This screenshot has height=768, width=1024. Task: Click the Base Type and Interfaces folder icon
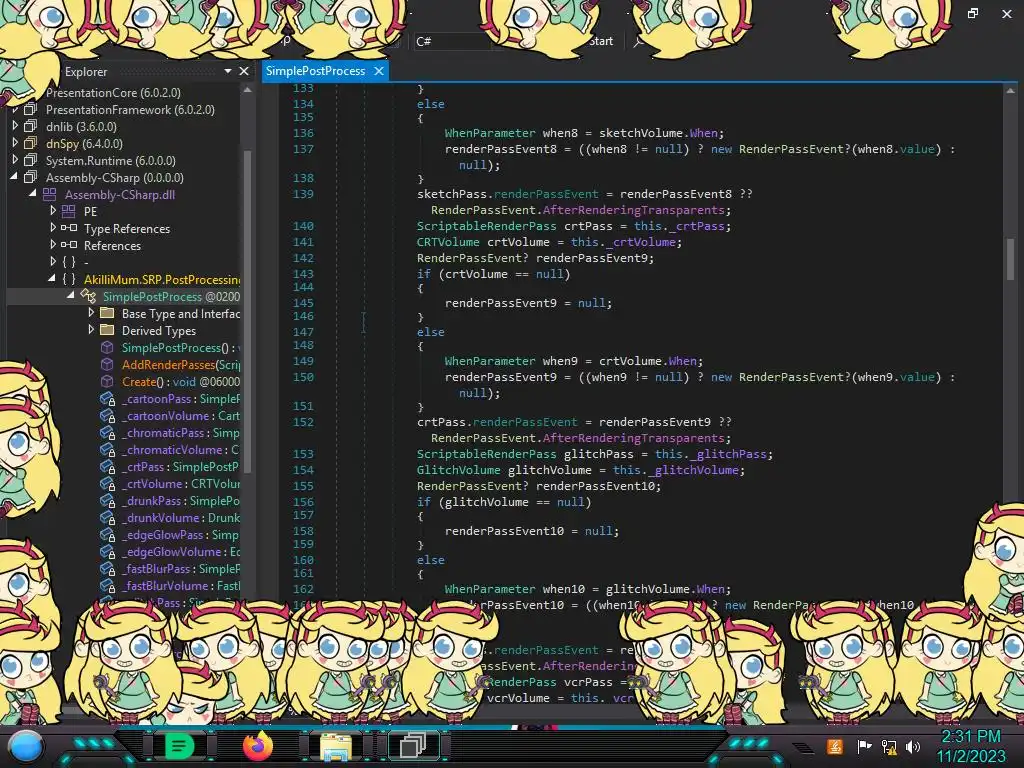(x=107, y=313)
